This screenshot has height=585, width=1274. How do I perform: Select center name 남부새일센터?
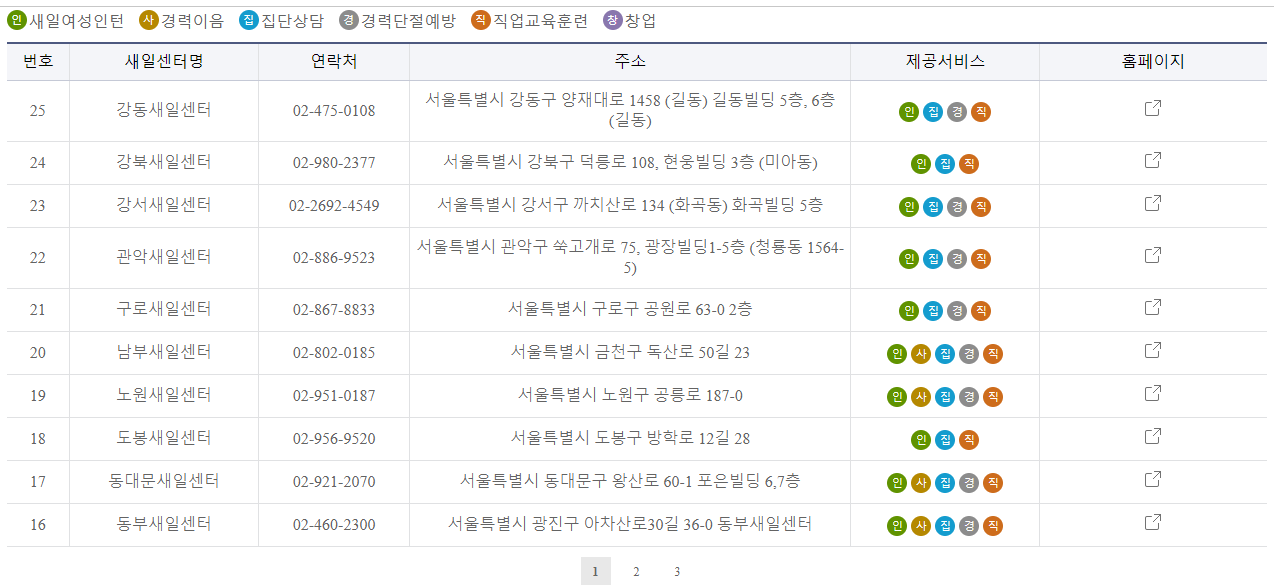click(164, 352)
